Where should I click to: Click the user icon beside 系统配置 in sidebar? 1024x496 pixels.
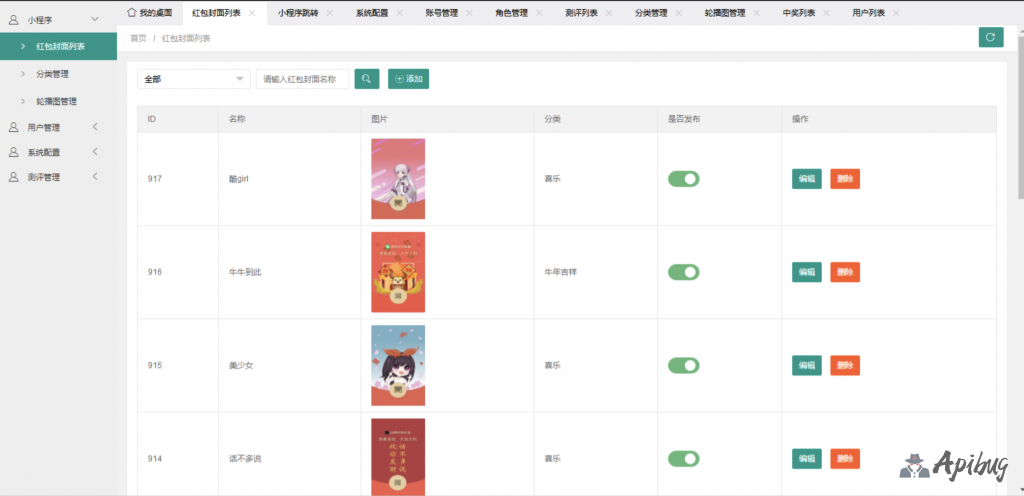click(14, 152)
